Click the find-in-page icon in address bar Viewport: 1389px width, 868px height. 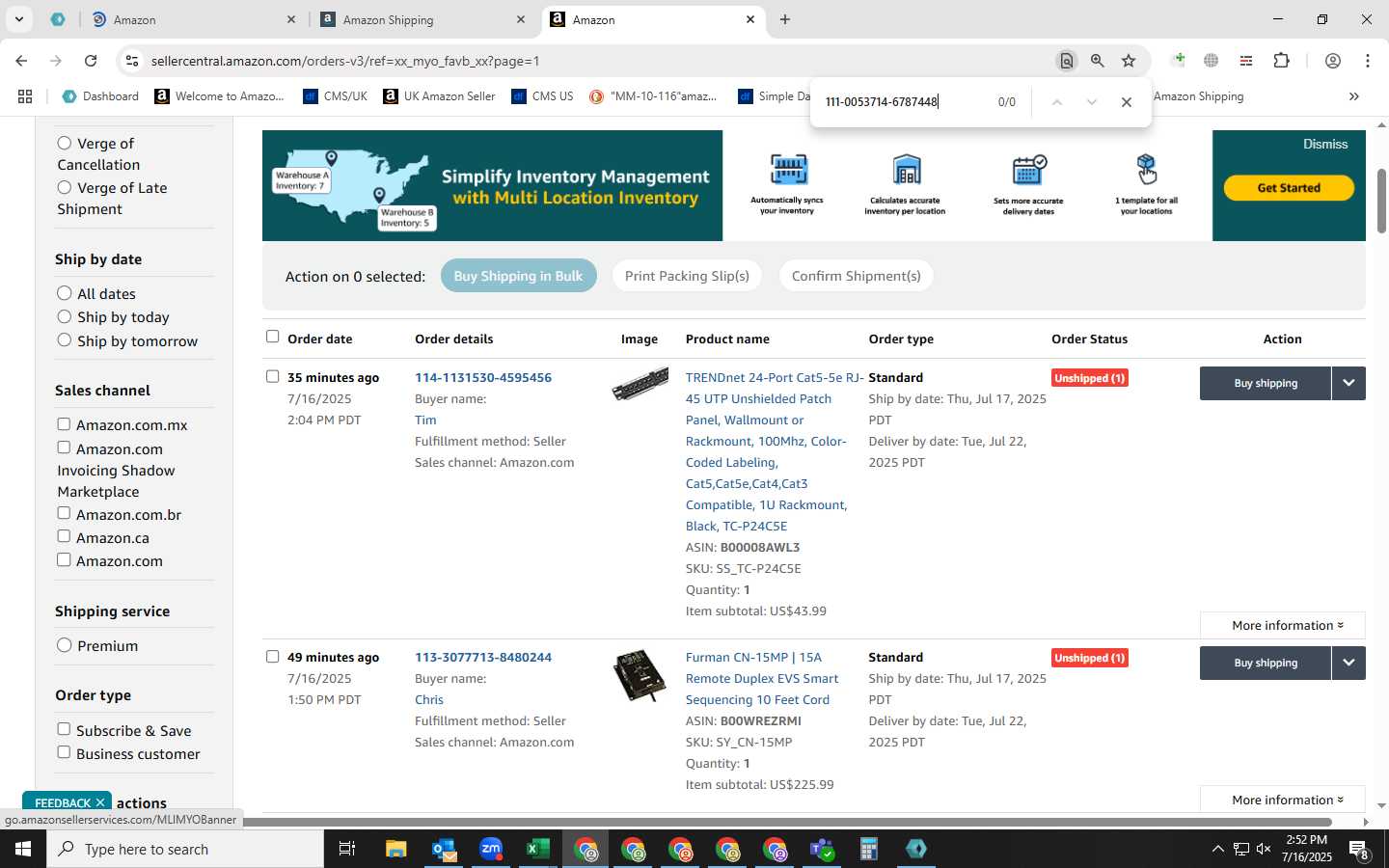click(1066, 61)
